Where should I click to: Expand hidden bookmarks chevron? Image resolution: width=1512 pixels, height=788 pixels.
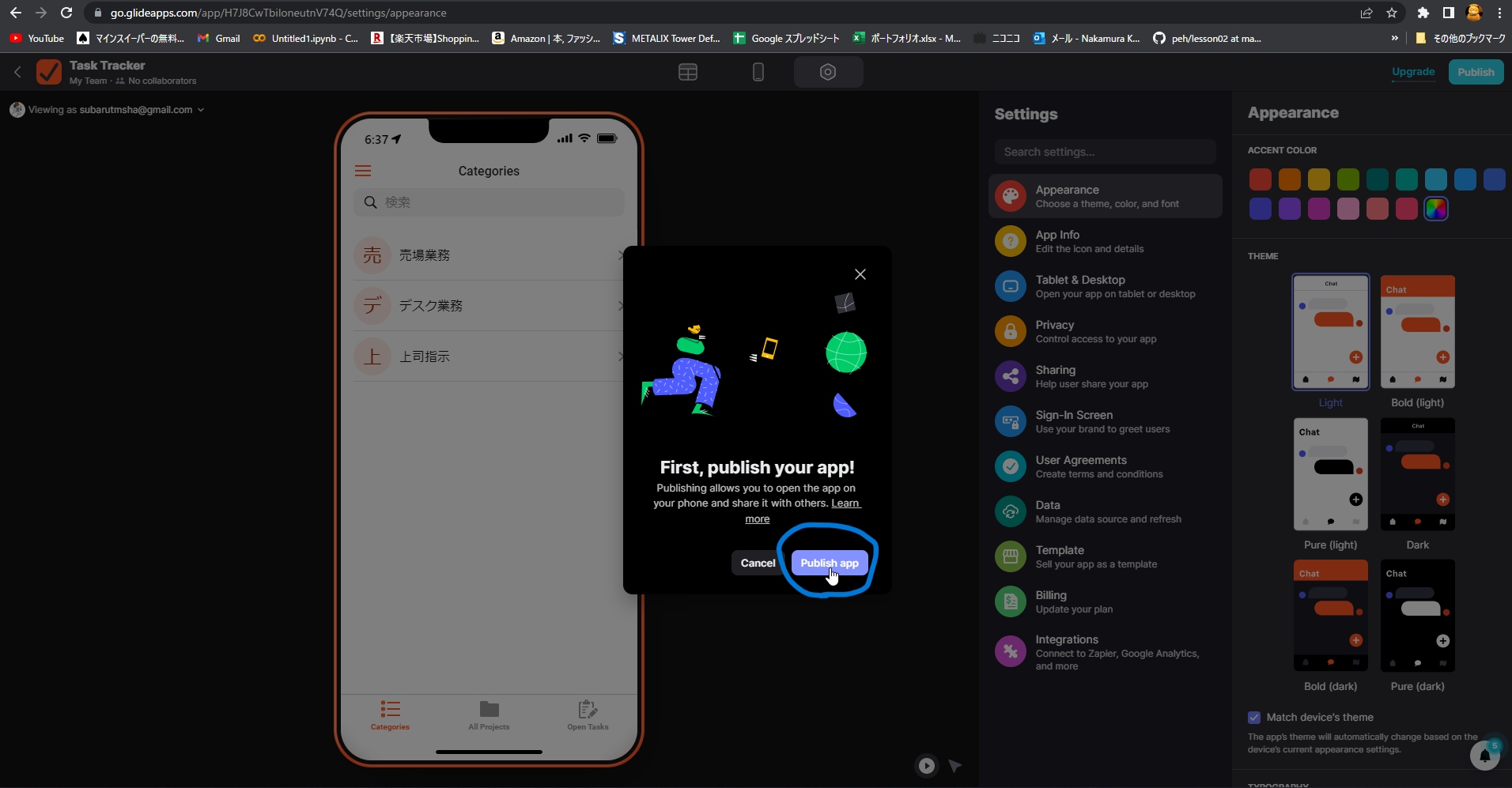[x=1394, y=38]
